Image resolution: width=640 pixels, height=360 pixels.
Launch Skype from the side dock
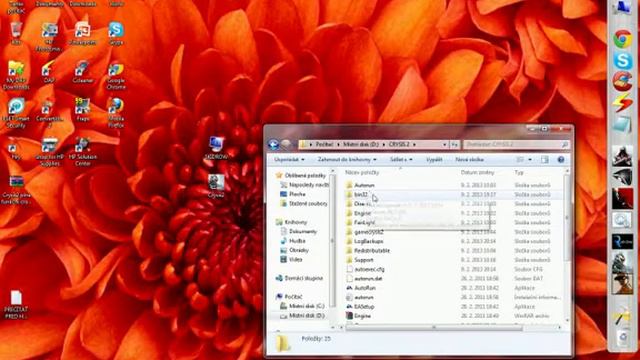click(622, 60)
